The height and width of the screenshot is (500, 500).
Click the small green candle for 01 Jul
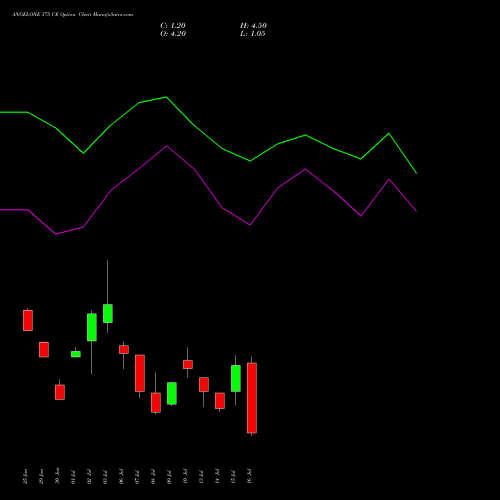pos(76,354)
